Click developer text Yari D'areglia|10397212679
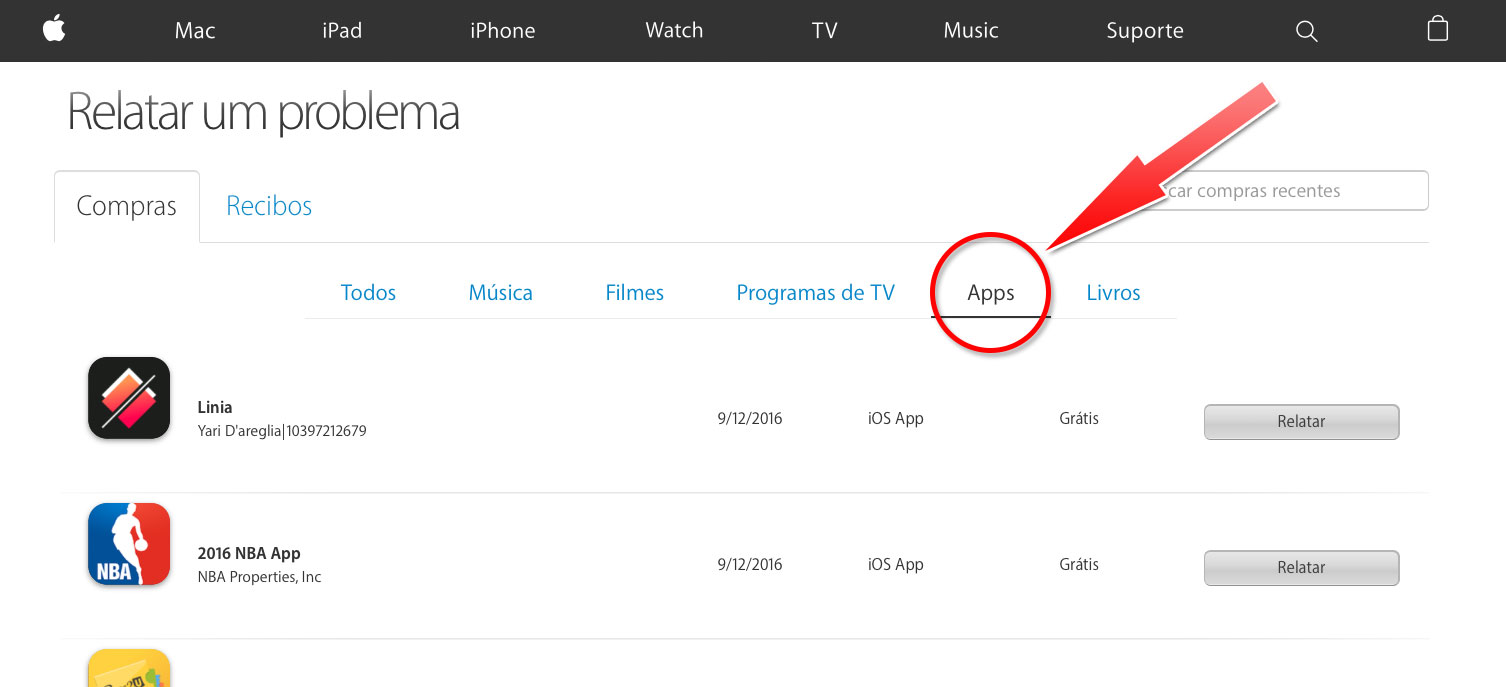 coord(282,431)
